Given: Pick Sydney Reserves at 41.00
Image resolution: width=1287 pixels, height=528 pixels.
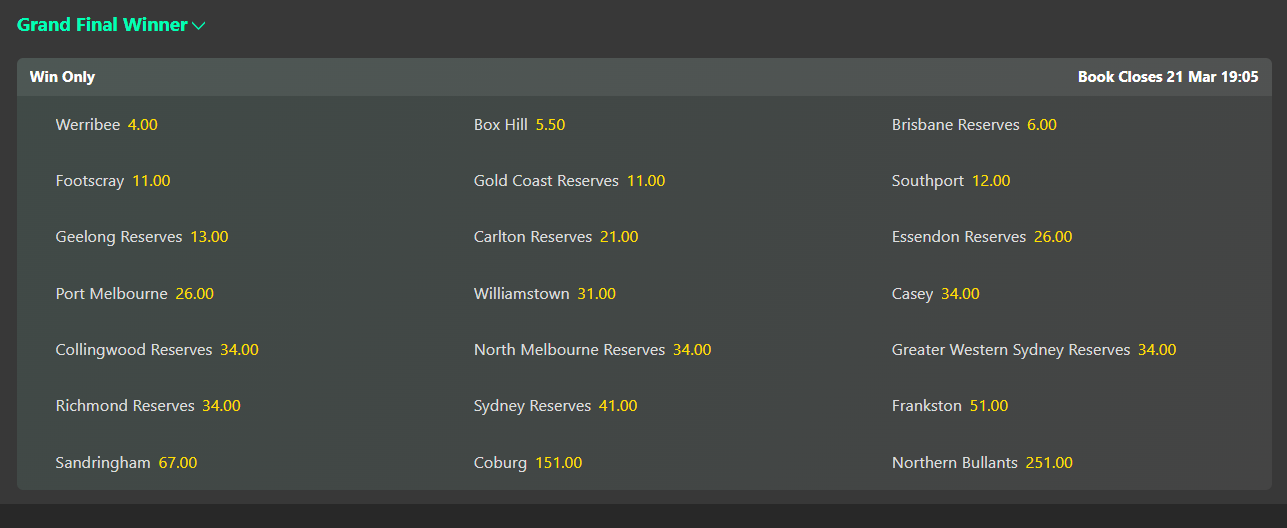Looking at the screenshot, I should [556, 406].
